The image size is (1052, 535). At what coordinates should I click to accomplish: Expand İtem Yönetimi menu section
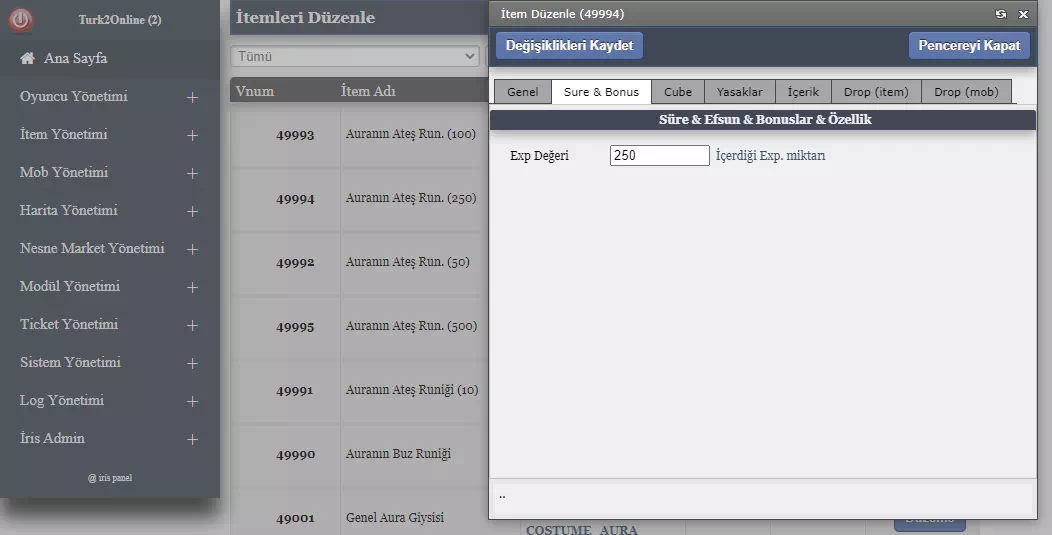coord(192,136)
